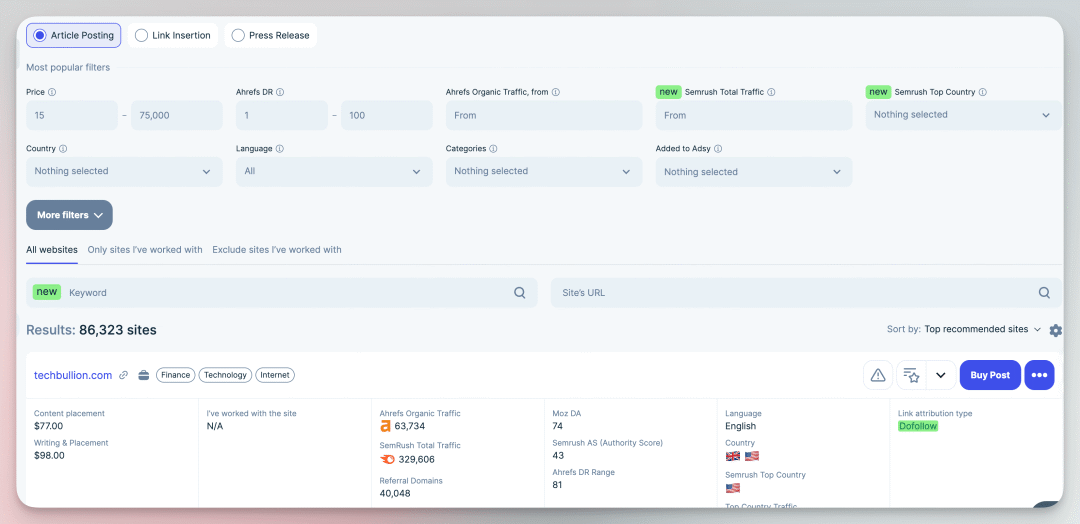Click the Results 86,323 sites text
Image resolution: width=1080 pixels, height=524 pixels.
[x=92, y=330]
